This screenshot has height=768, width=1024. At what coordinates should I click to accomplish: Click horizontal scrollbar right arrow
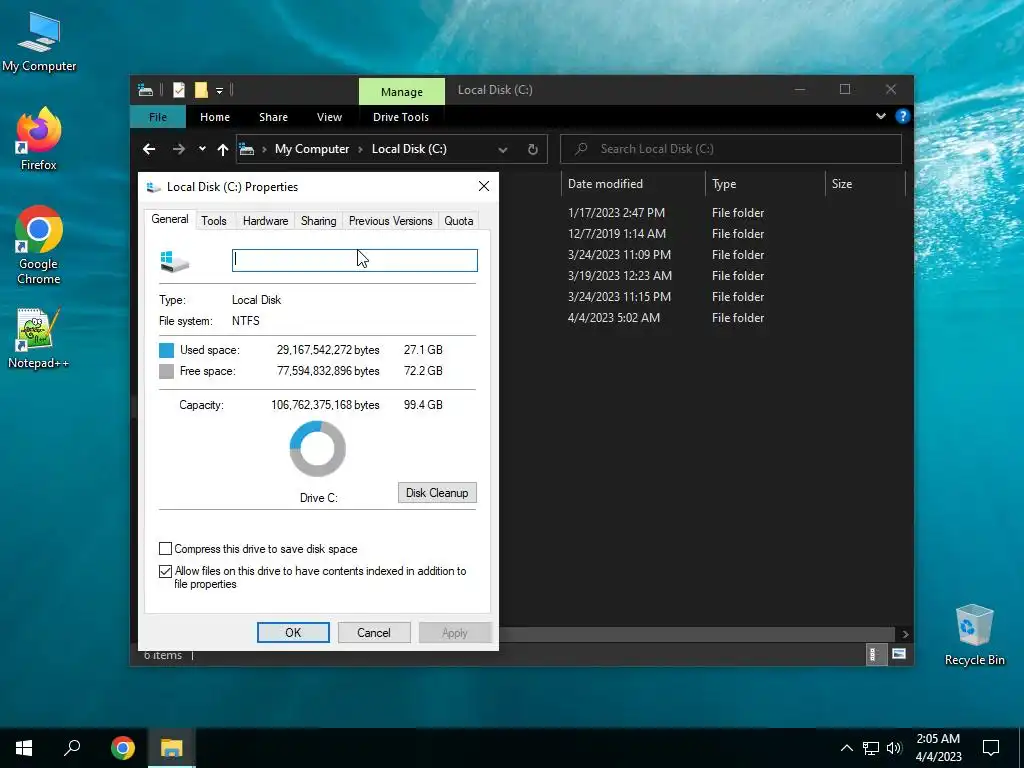[x=905, y=634]
